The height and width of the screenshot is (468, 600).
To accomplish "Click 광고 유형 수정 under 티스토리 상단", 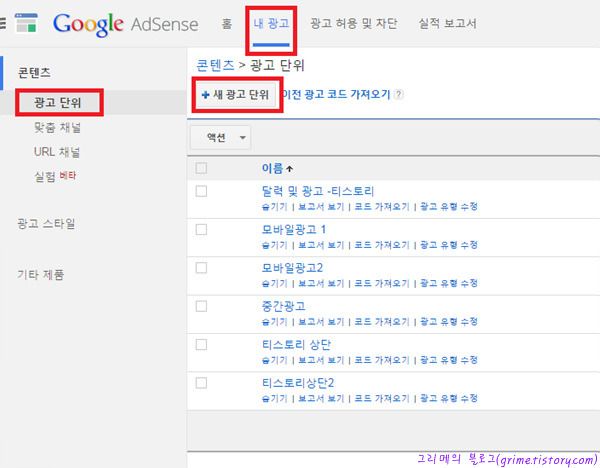I will click(448, 360).
